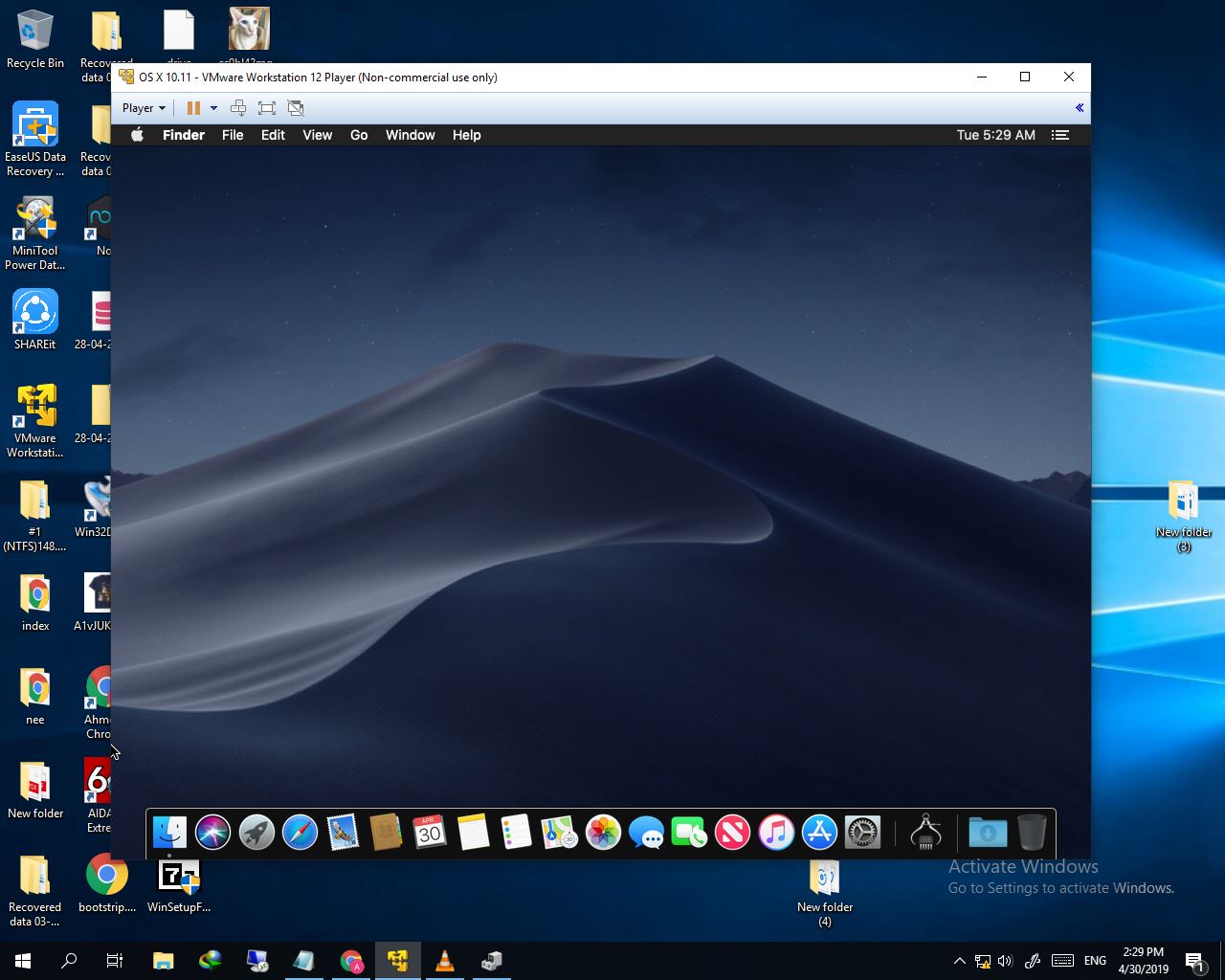Open the Windows Start menu
The image size is (1225, 980).
tap(23, 961)
